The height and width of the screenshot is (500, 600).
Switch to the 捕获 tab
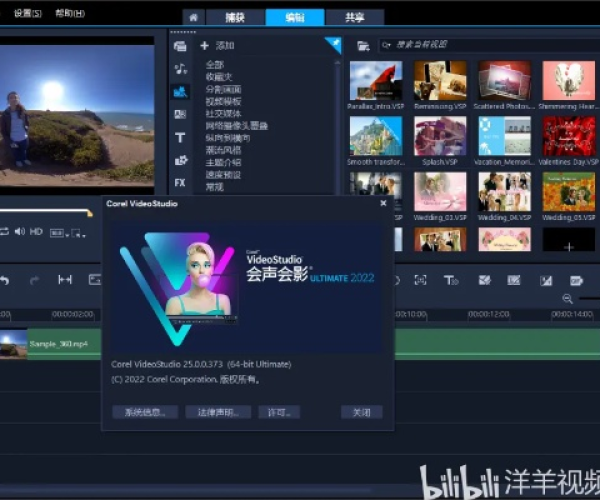click(235, 17)
